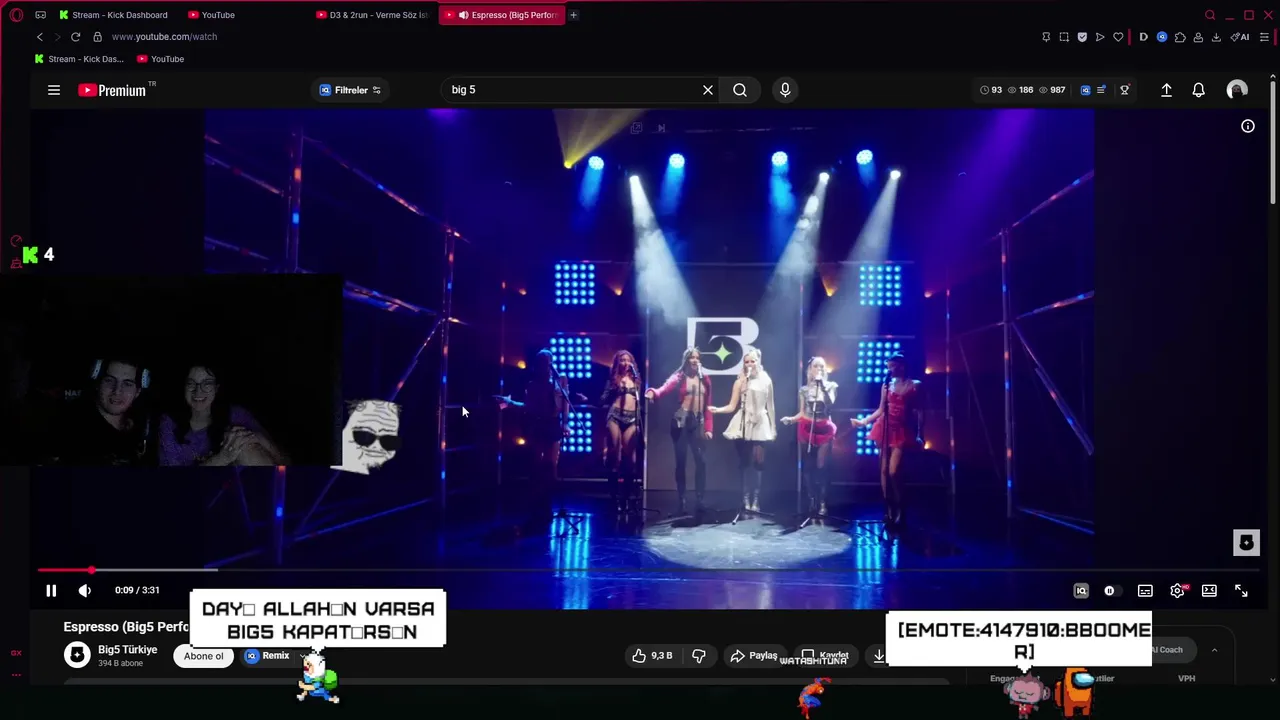Reload the page with the refresh icon
The image size is (1280, 720).
pos(75,37)
